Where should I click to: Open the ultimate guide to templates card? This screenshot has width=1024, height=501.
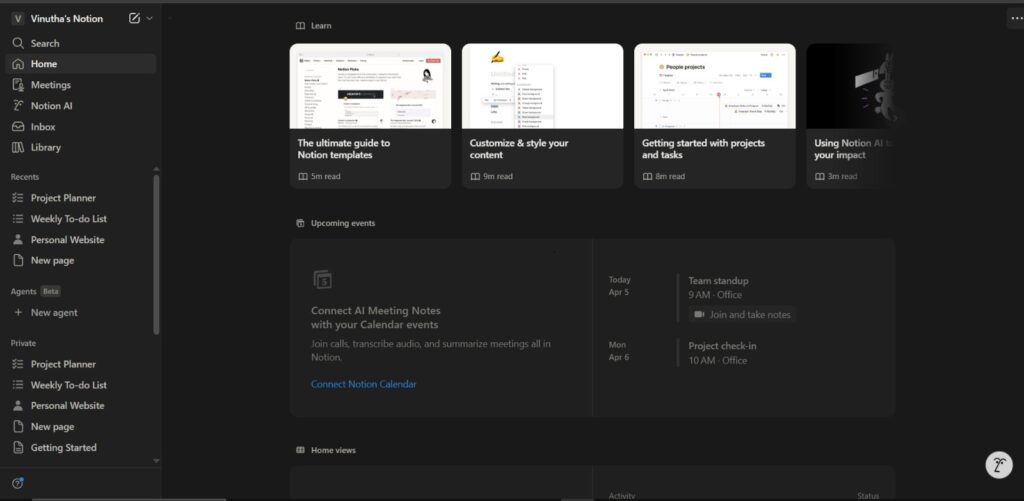click(x=370, y=115)
